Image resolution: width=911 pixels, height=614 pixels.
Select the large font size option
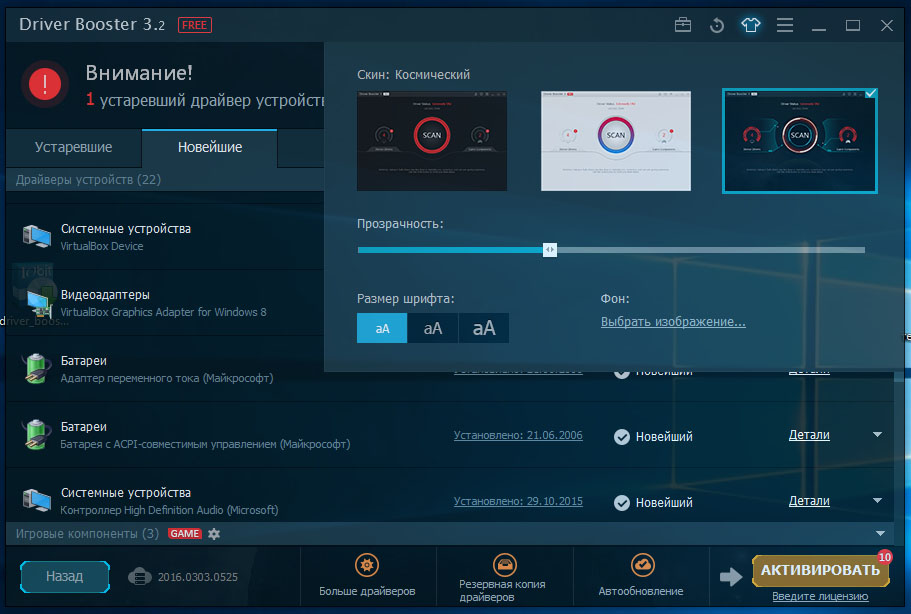(x=483, y=328)
